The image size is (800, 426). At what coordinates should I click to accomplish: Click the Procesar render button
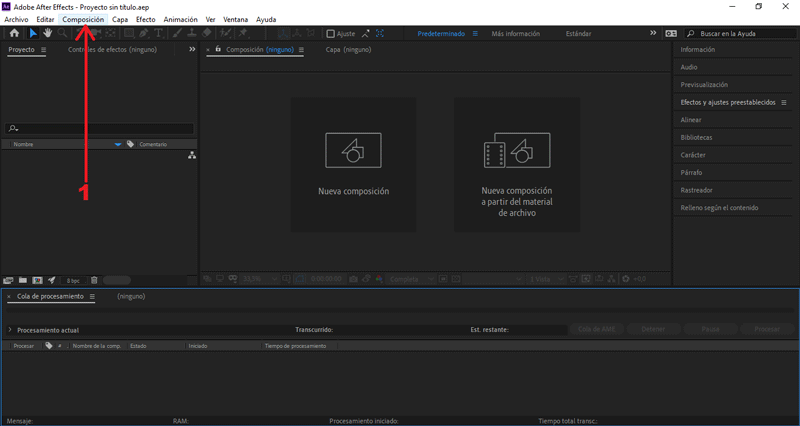[767, 329]
